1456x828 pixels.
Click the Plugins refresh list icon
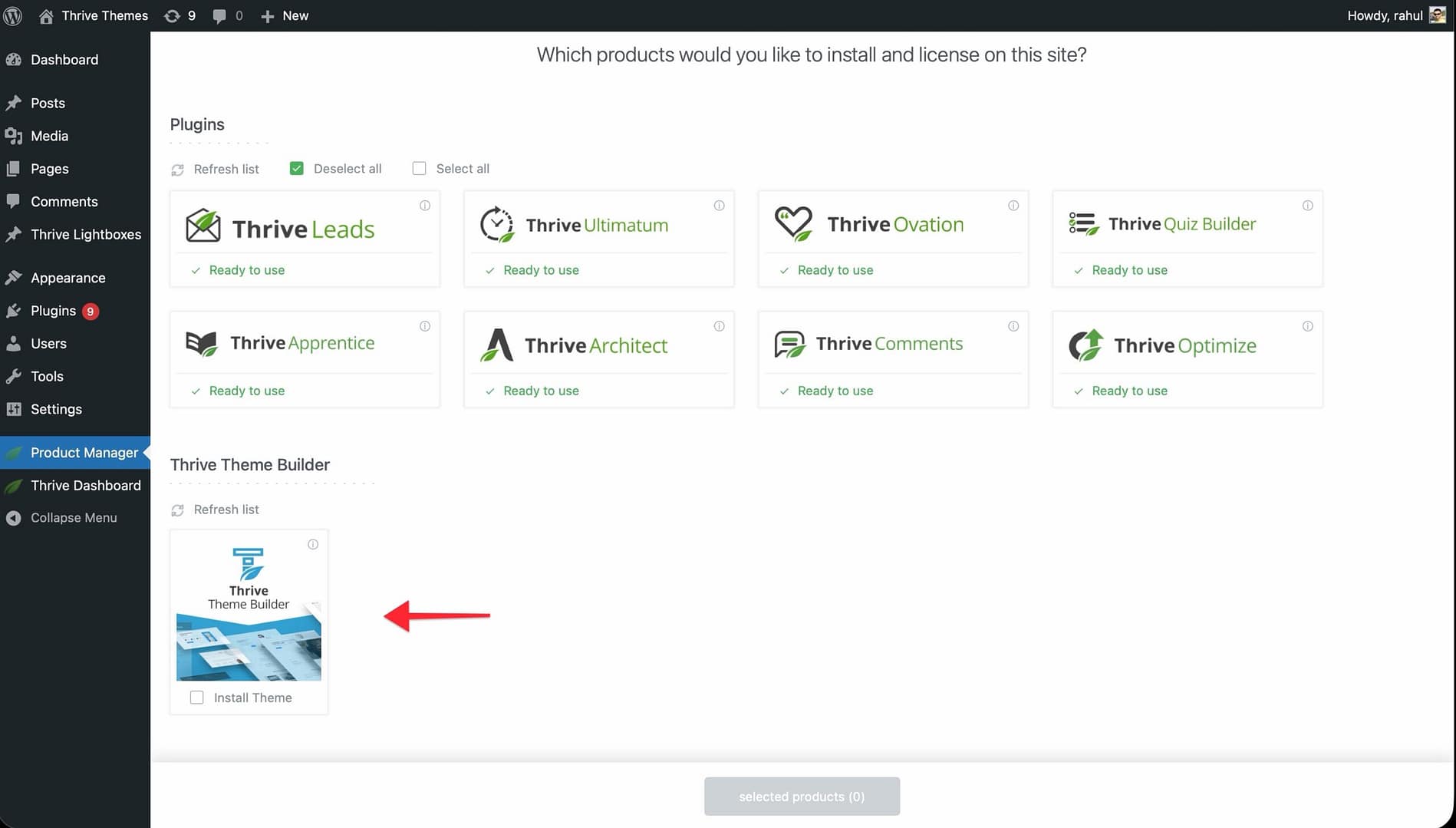(178, 170)
